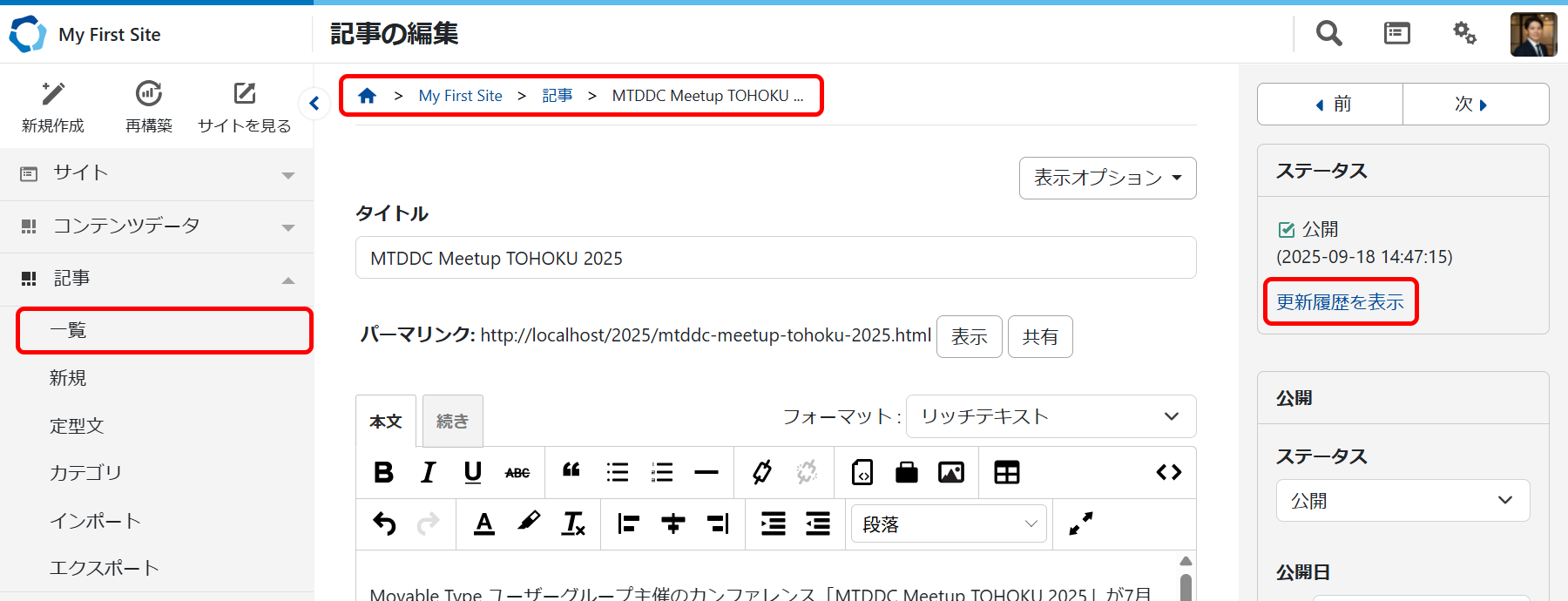The width and height of the screenshot is (1568, 601).
Task: Pick the text color tool
Action: point(484,523)
